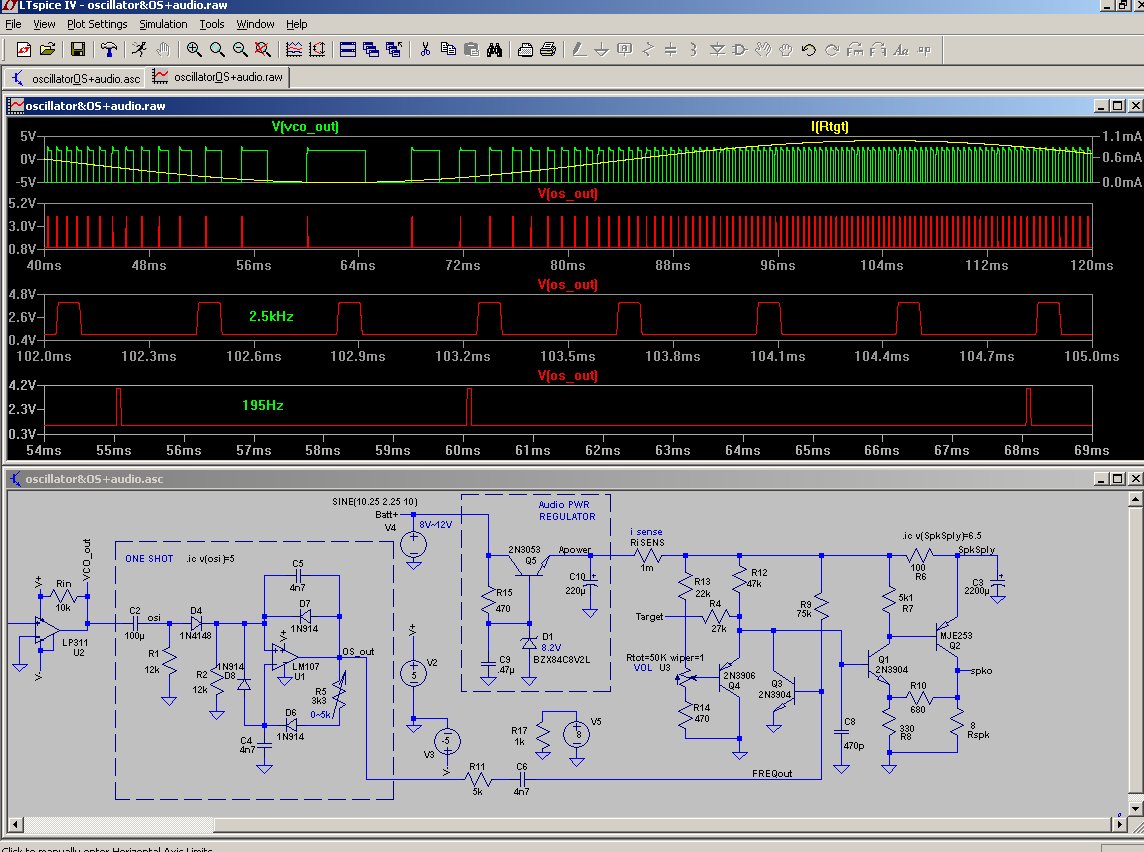This screenshot has width=1144, height=852.
Task: Click the Run simulation icon
Action: pos(139,49)
